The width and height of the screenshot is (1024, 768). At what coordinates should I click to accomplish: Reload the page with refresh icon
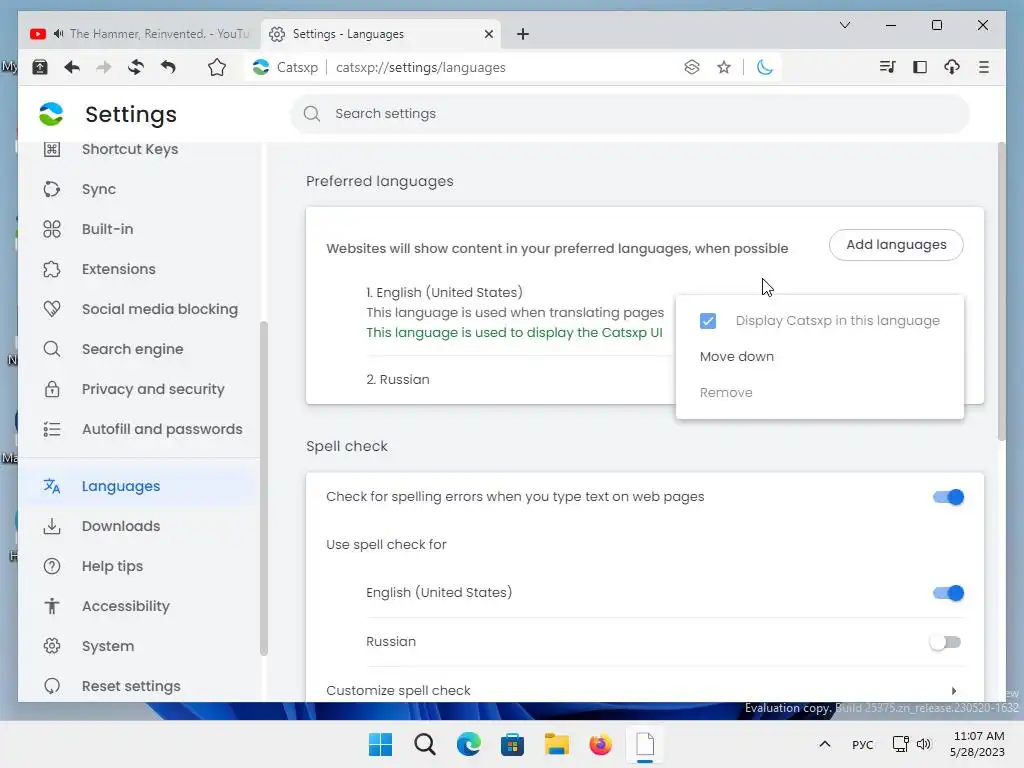pos(136,67)
